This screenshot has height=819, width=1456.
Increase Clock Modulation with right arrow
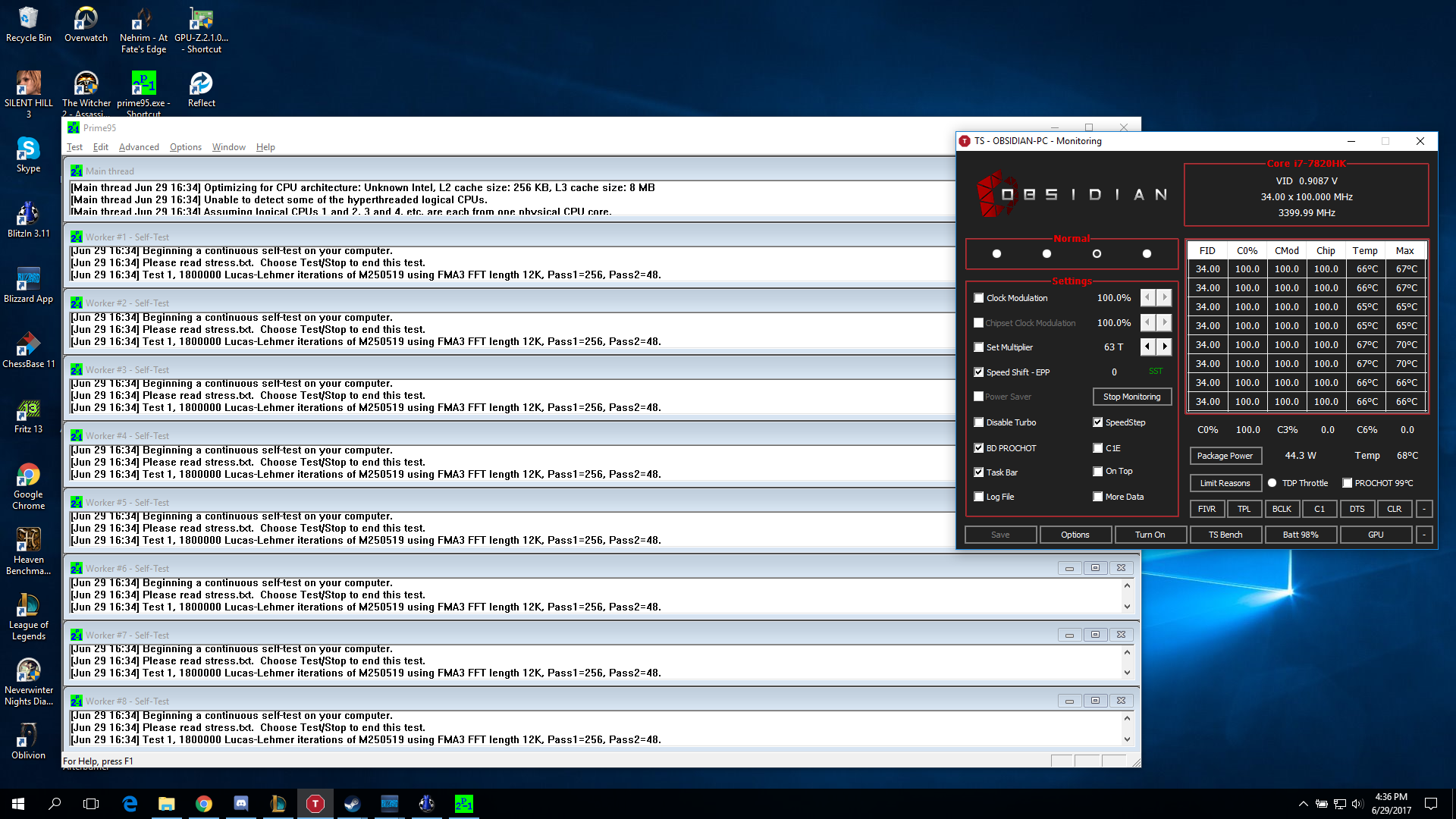coord(1165,298)
